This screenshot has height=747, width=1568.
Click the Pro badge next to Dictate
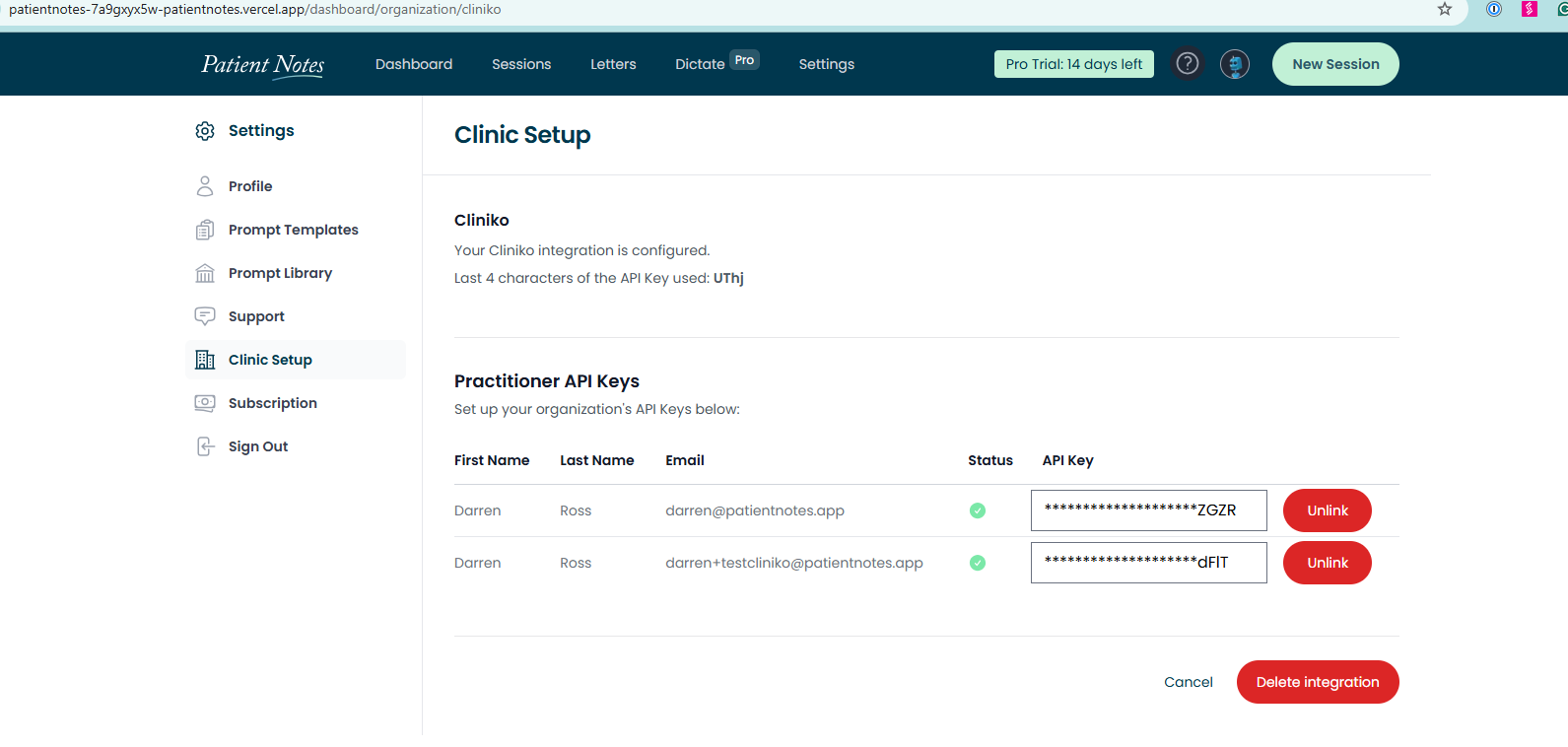tap(744, 60)
